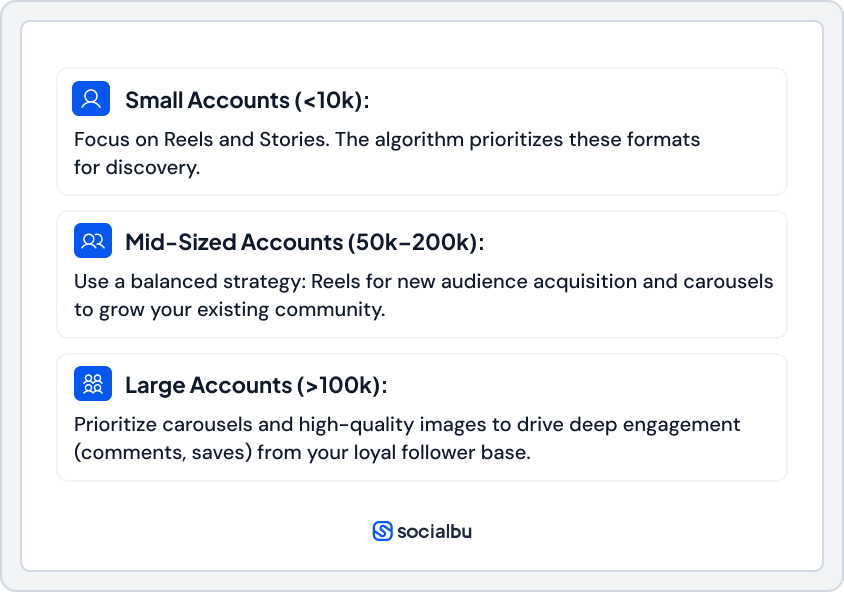The image size is (844, 592).
Task: Click the socialbu wordmark text
Action: tap(434, 531)
